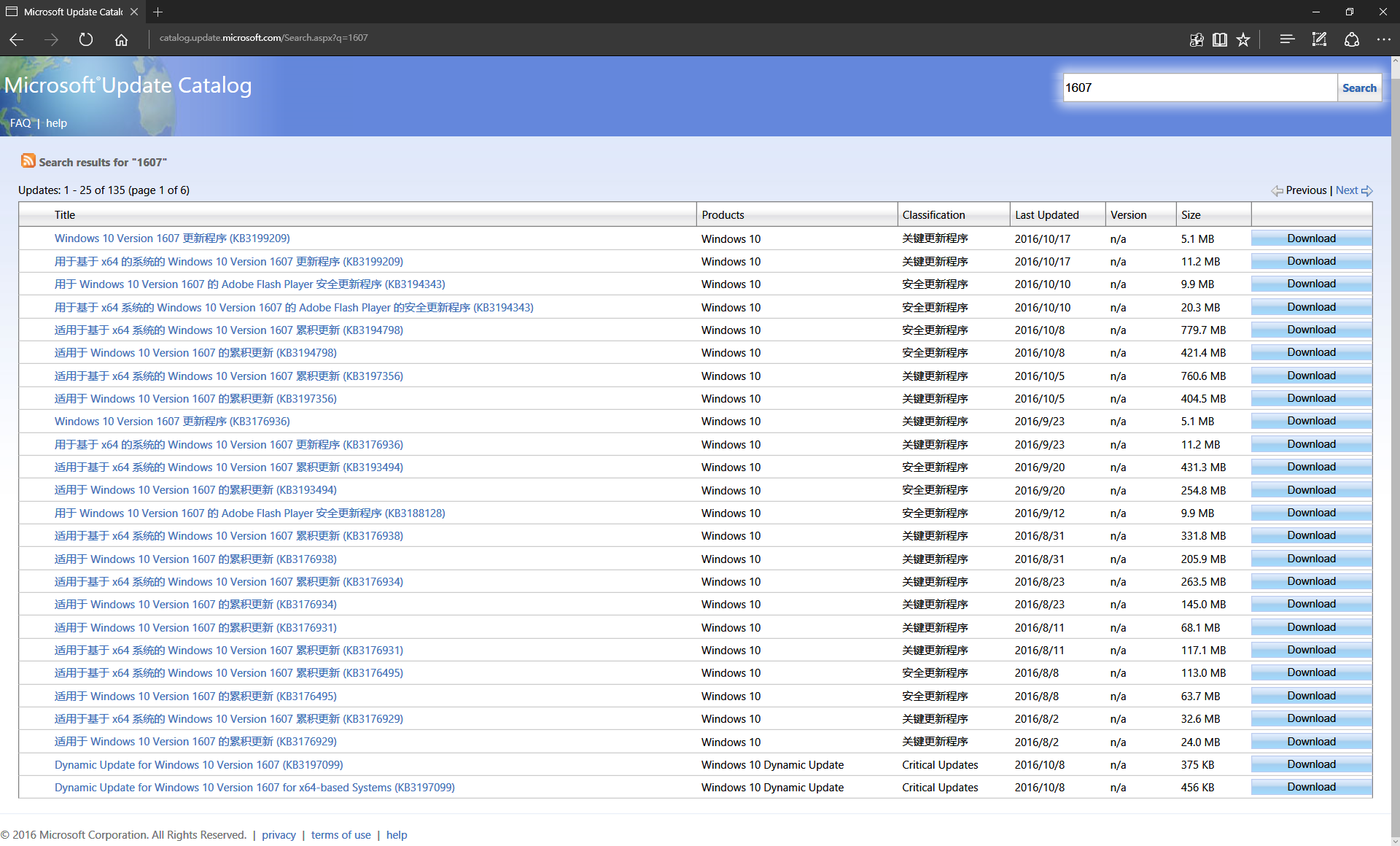Download the 68.1 MB KB3176931 update

point(1311,627)
